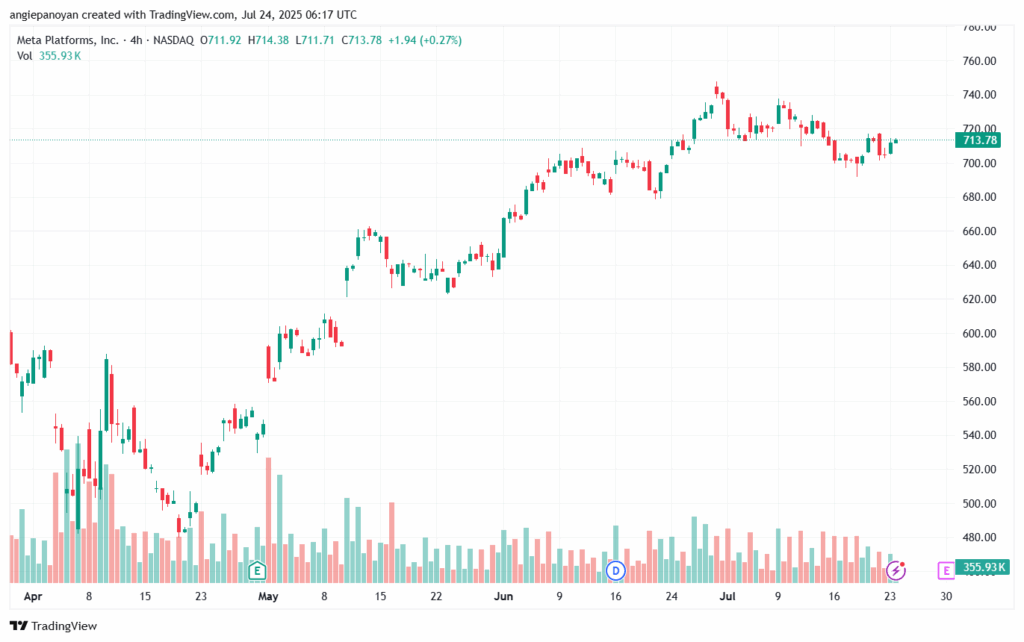Click the Jul label on time axis
Image resolution: width=1024 pixels, height=642 pixels.
pos(728,596)
